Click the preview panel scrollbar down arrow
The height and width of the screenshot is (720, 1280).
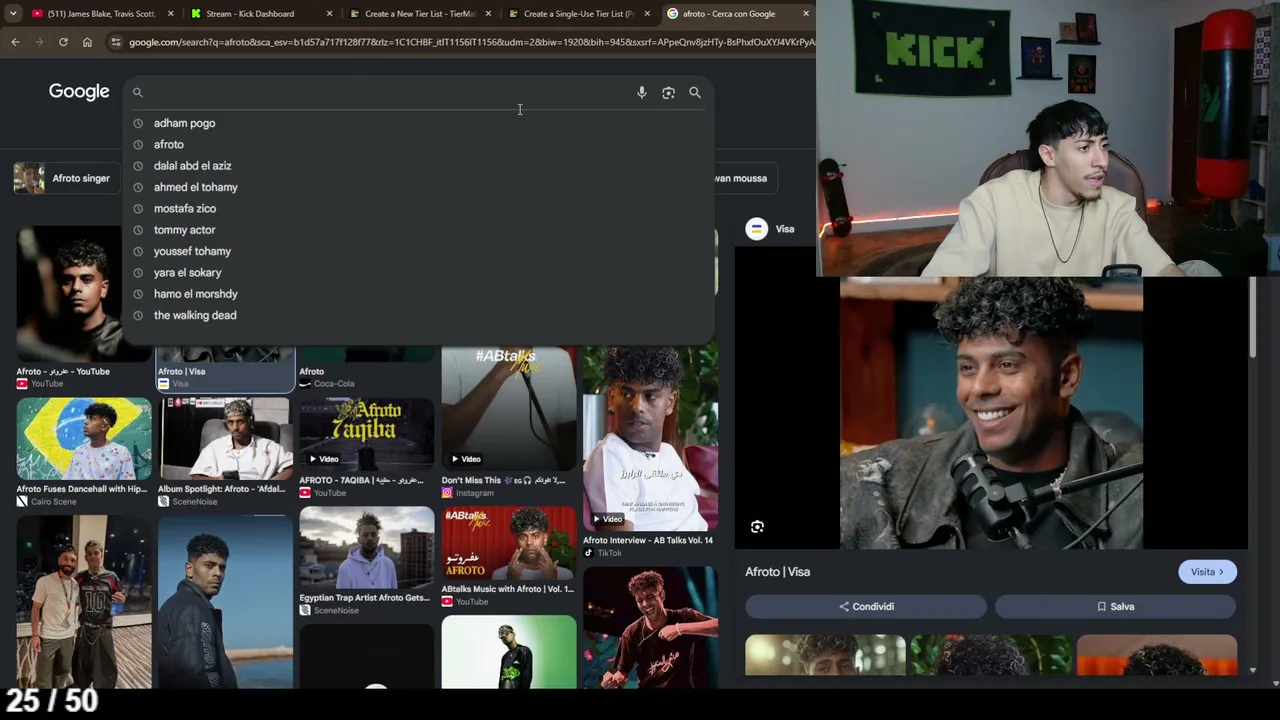(x=1252, y=671)
